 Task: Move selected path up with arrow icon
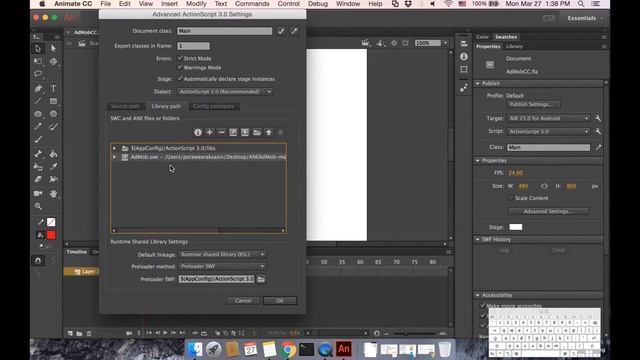tap(269, 132)
